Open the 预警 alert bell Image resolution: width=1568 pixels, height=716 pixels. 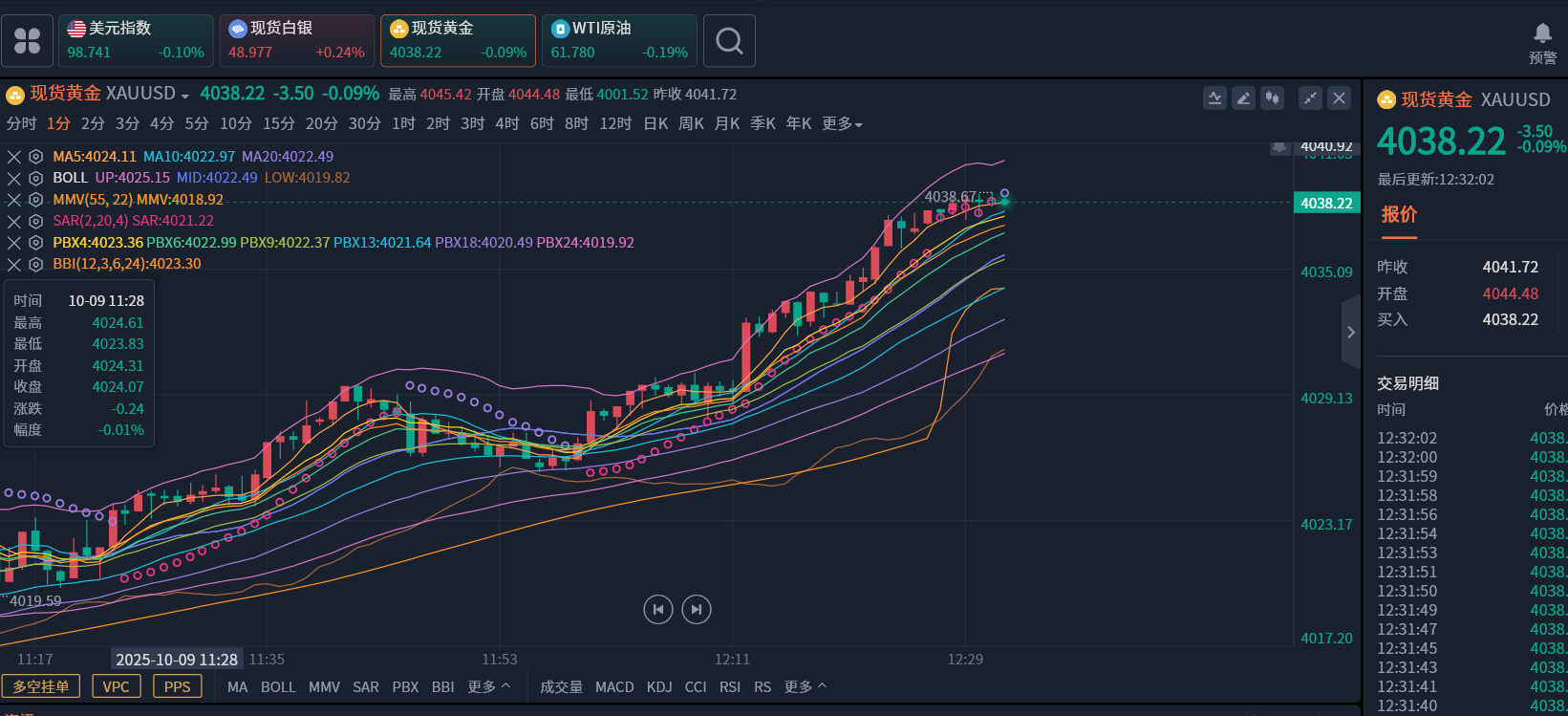coord(1542,43)
